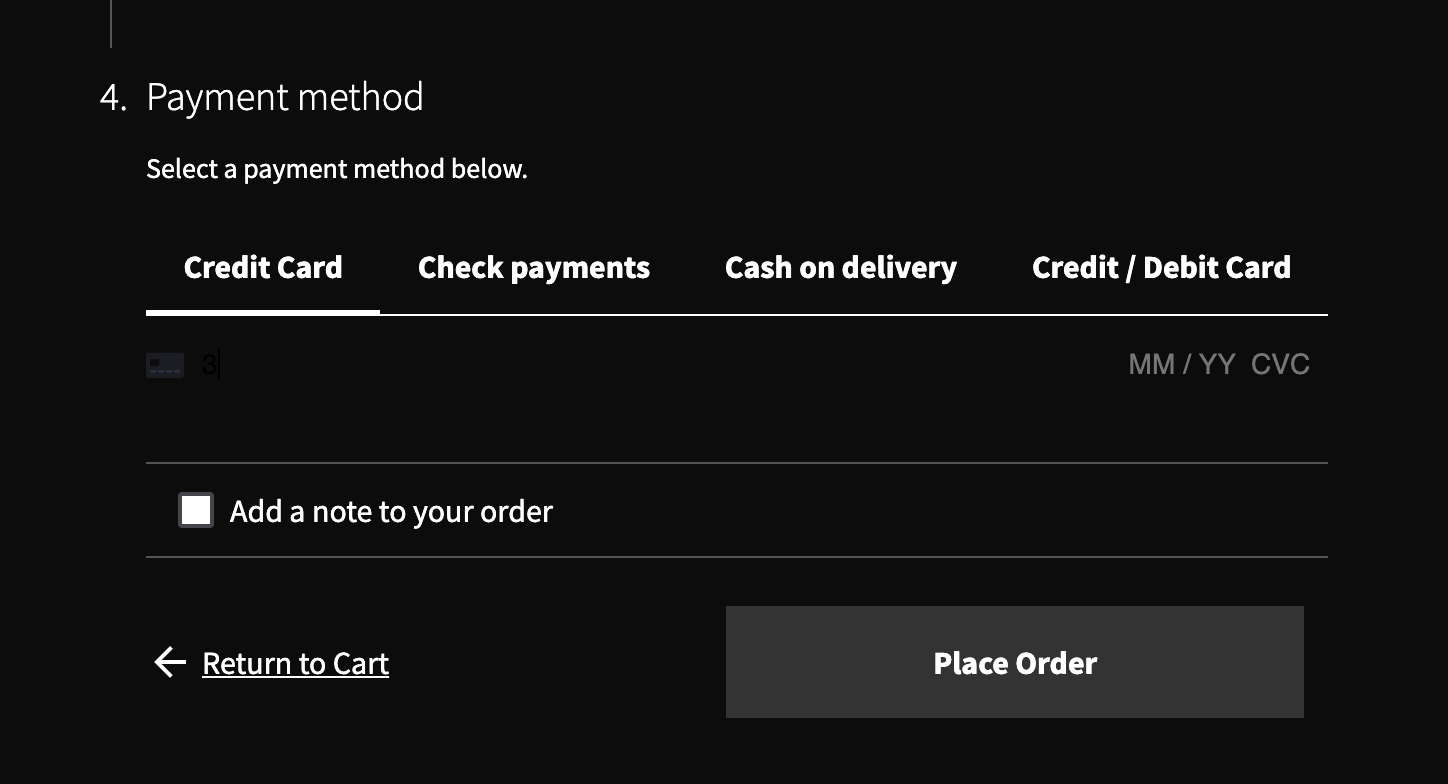Click the CVC code field
Viewport: 1448px width, 784px height.
tap(1280, 364)
